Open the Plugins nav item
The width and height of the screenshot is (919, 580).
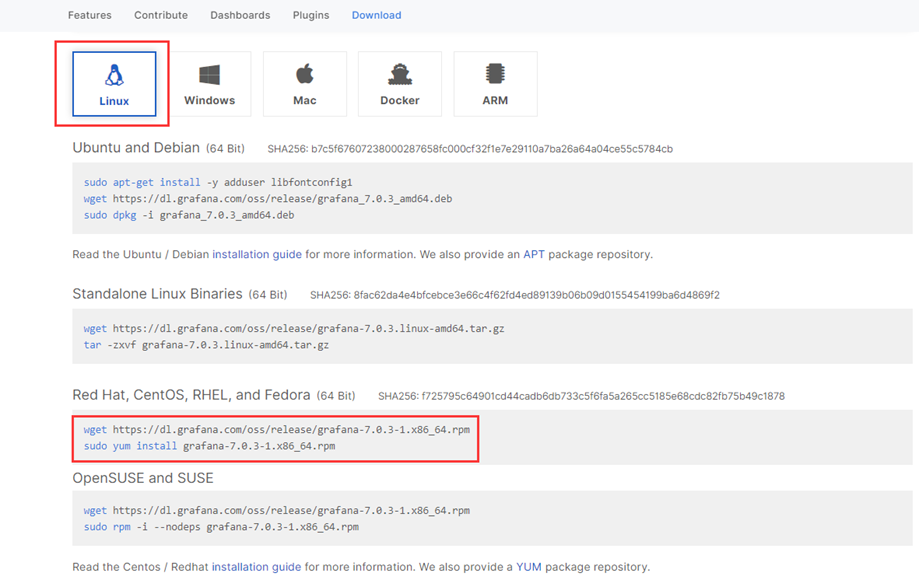click(311, 15)
